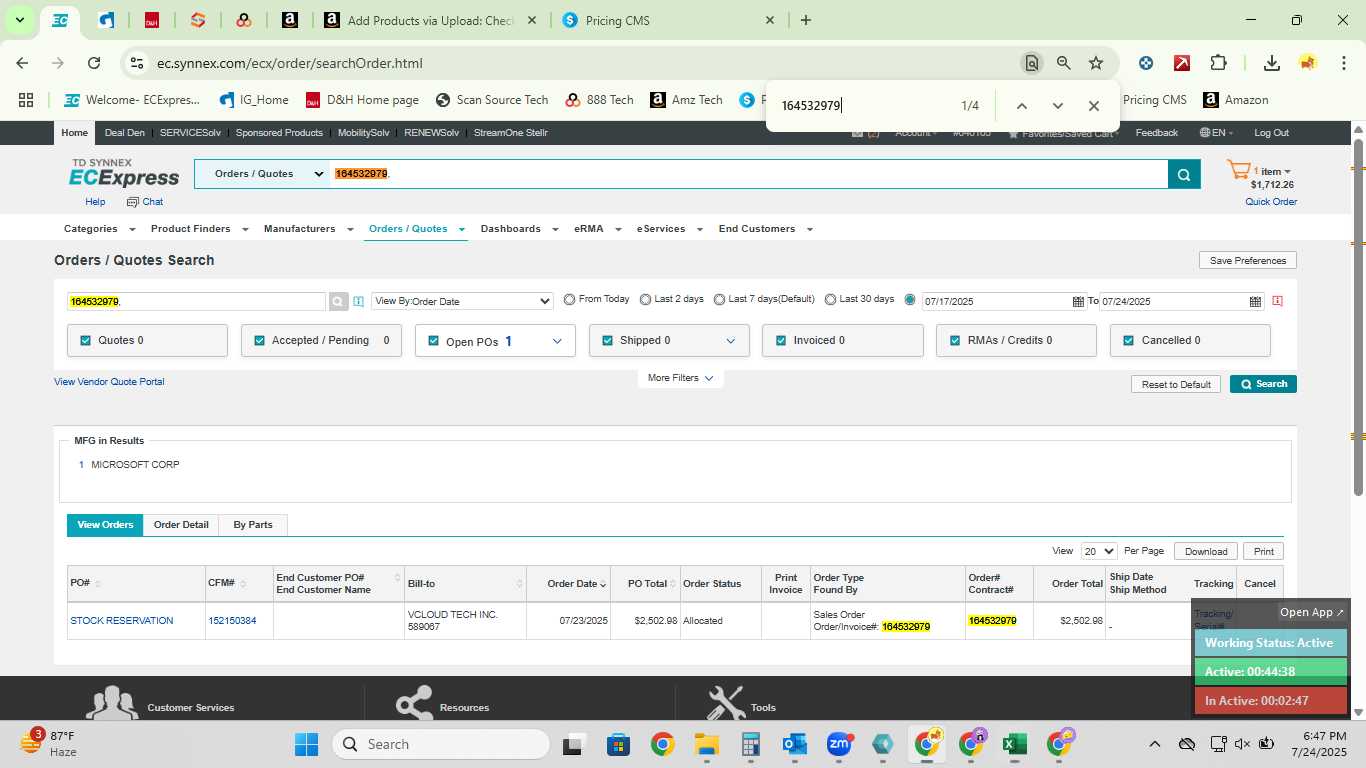Switch to the By Parts tab
This screenshot has width=1366, height=768.
pos(253,525)
